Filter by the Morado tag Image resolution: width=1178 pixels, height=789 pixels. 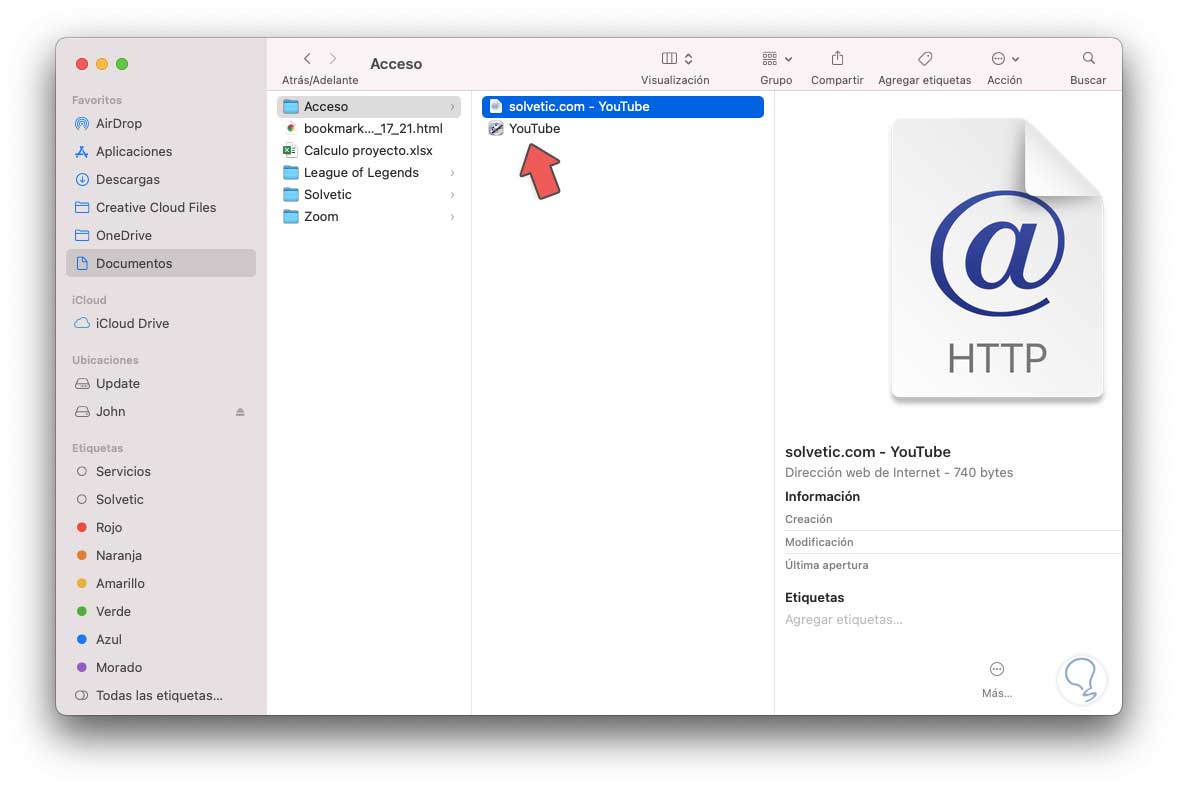161,667
